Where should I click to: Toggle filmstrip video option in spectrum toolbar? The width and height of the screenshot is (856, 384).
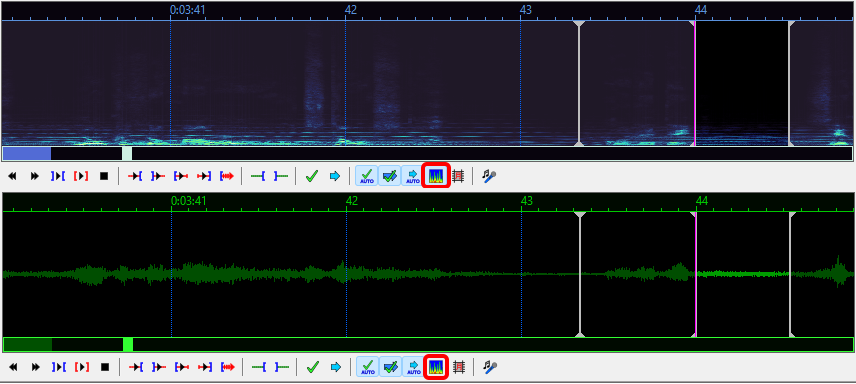(458, 176)
